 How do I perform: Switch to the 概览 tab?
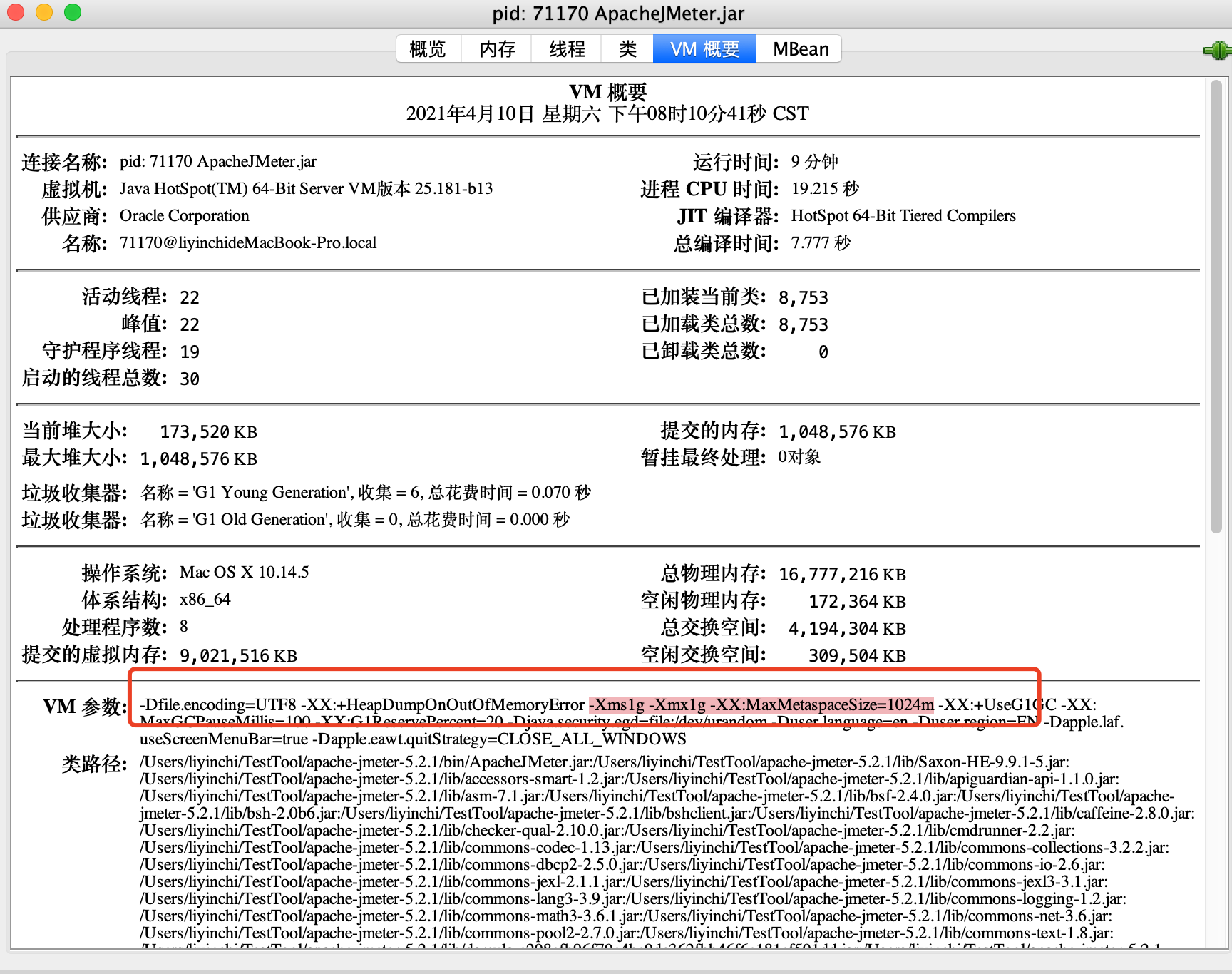pos(428,49)
